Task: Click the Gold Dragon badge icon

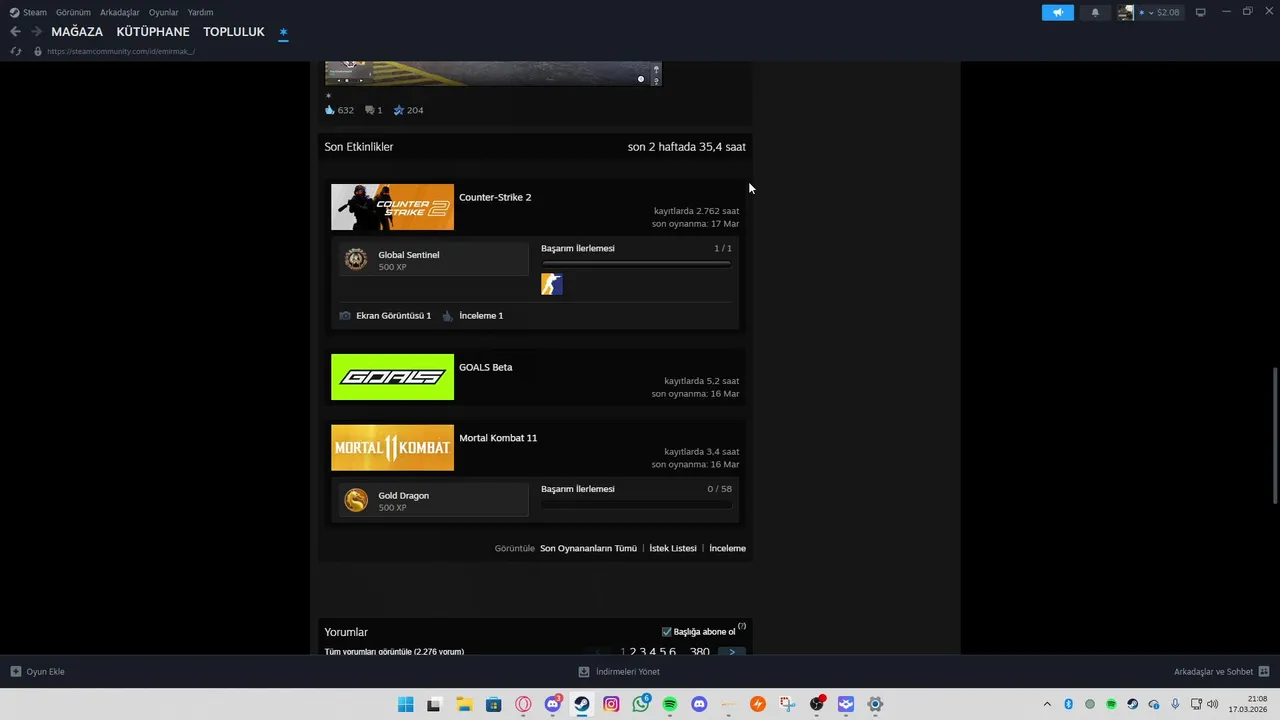Action: (x=356, y=500)
